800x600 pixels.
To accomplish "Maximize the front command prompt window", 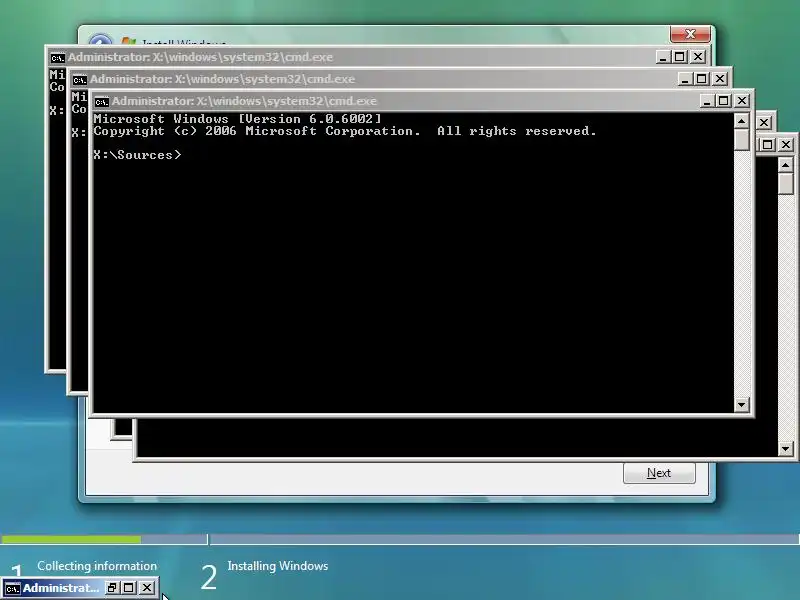I will [723, 101].
